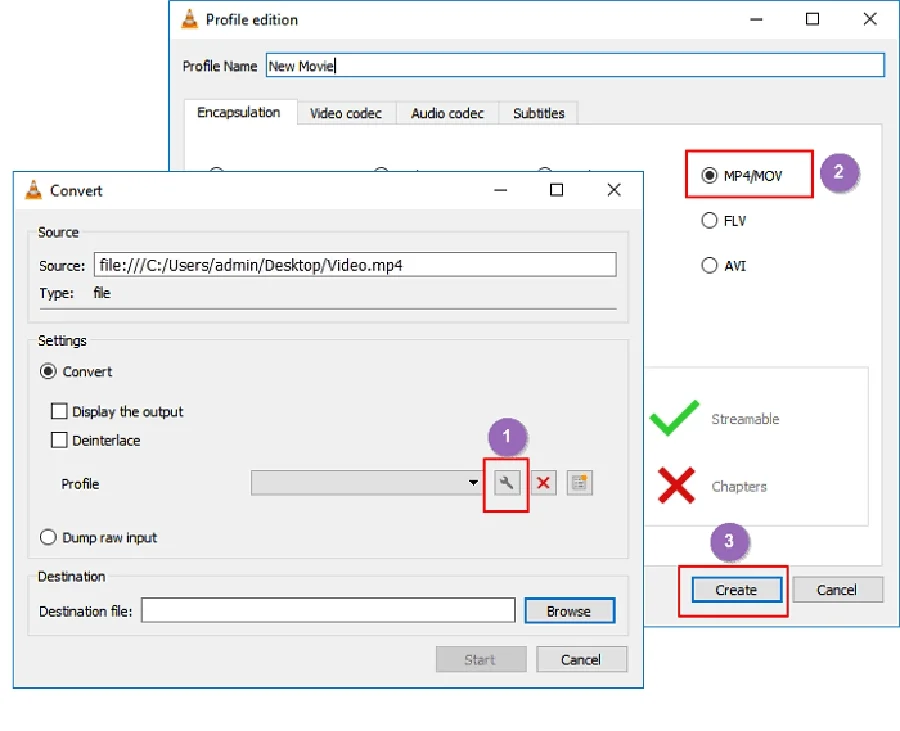
Task: Click Browse to choose destination file
Action: (569, 611)
